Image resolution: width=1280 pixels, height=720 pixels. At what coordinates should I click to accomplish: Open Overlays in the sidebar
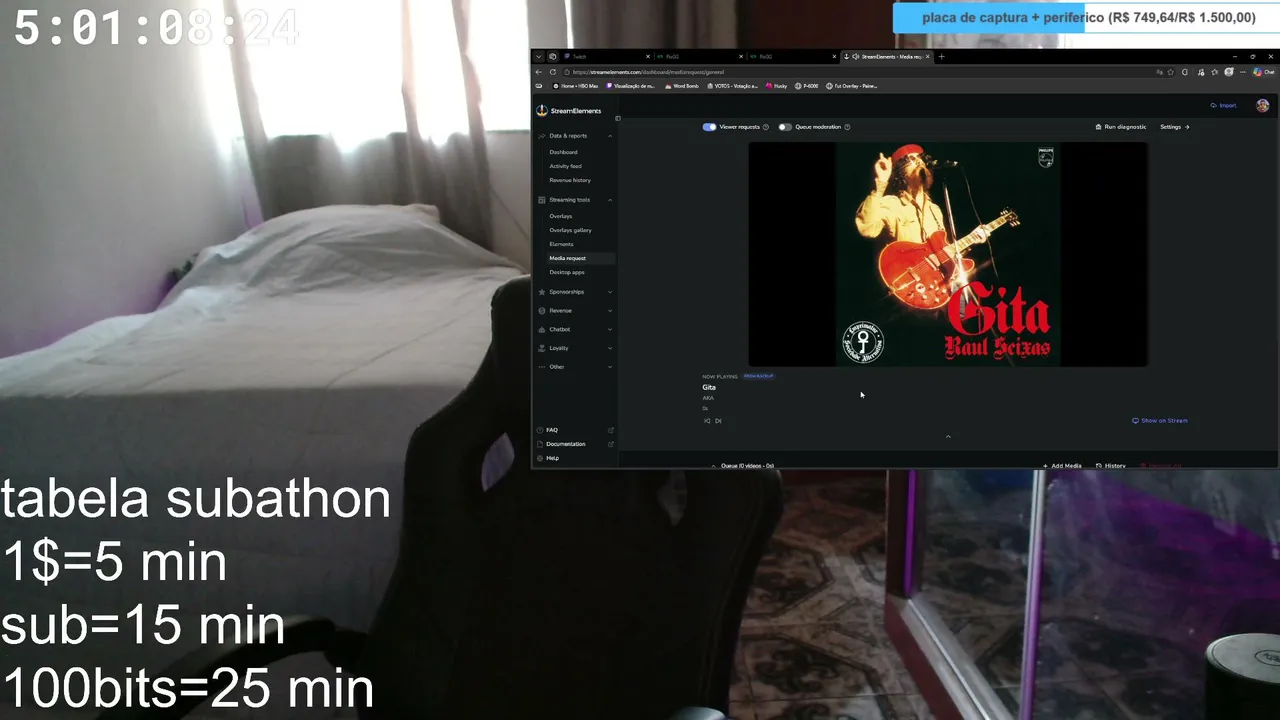pyautogui.click(x=560, y=216)
